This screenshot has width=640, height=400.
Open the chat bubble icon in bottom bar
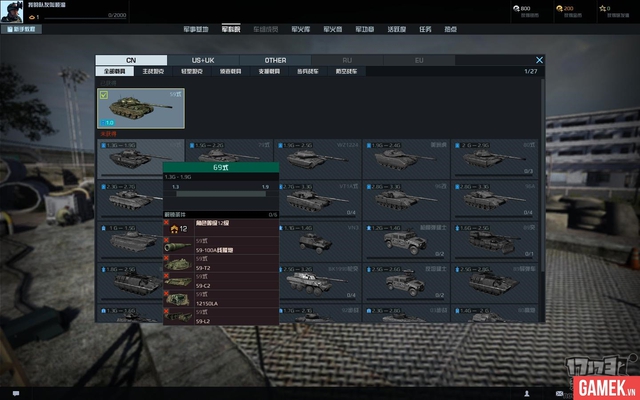16,393
